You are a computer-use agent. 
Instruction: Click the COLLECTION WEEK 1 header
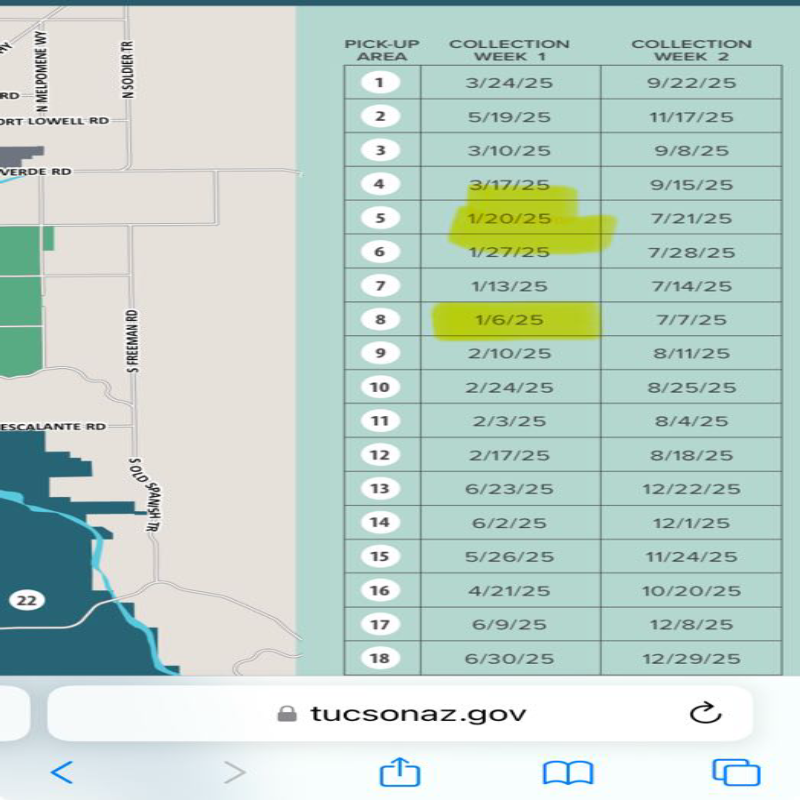(509, 50)
